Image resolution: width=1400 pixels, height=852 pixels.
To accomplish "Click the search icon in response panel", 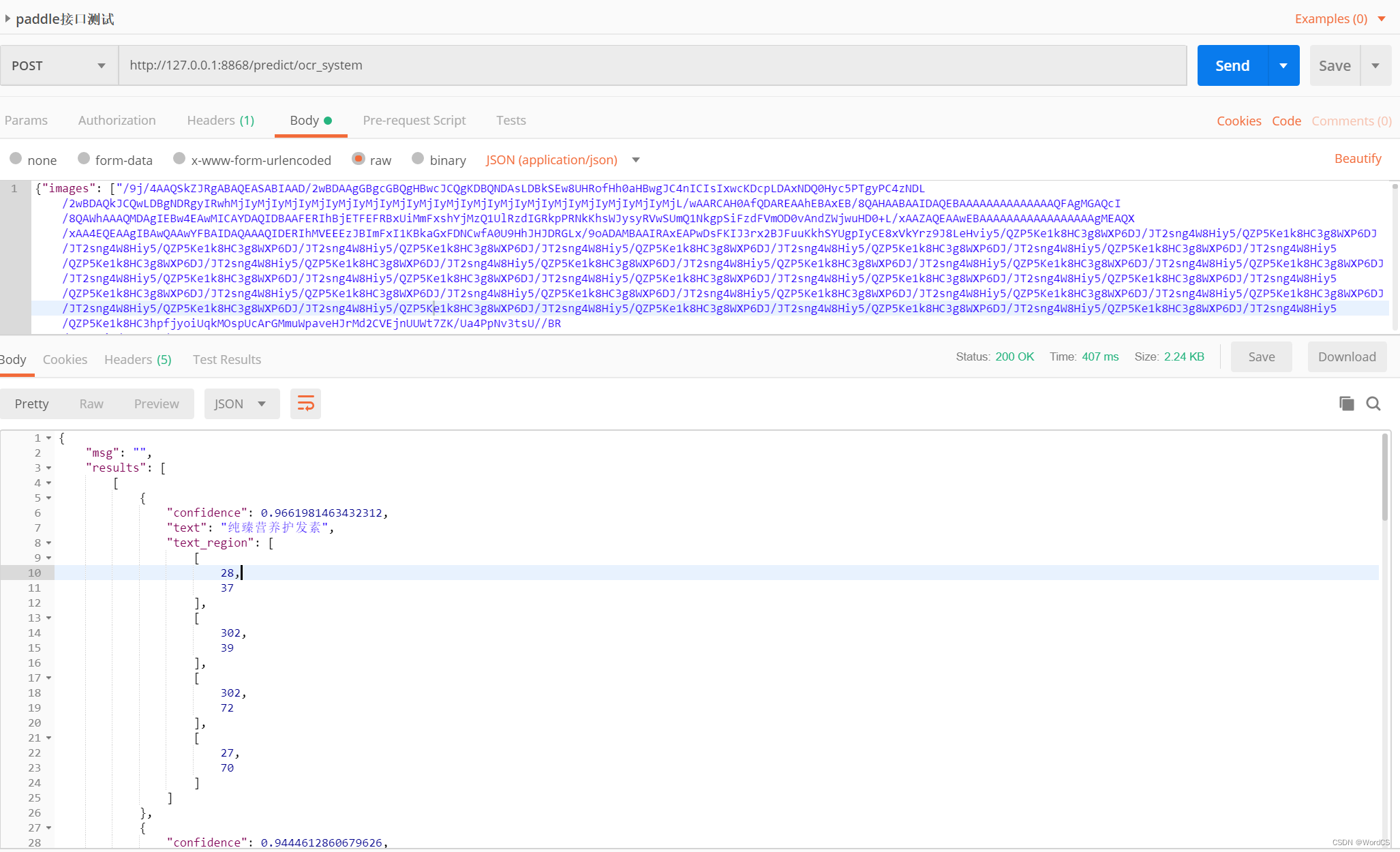I will click(x=1374, y=404).
